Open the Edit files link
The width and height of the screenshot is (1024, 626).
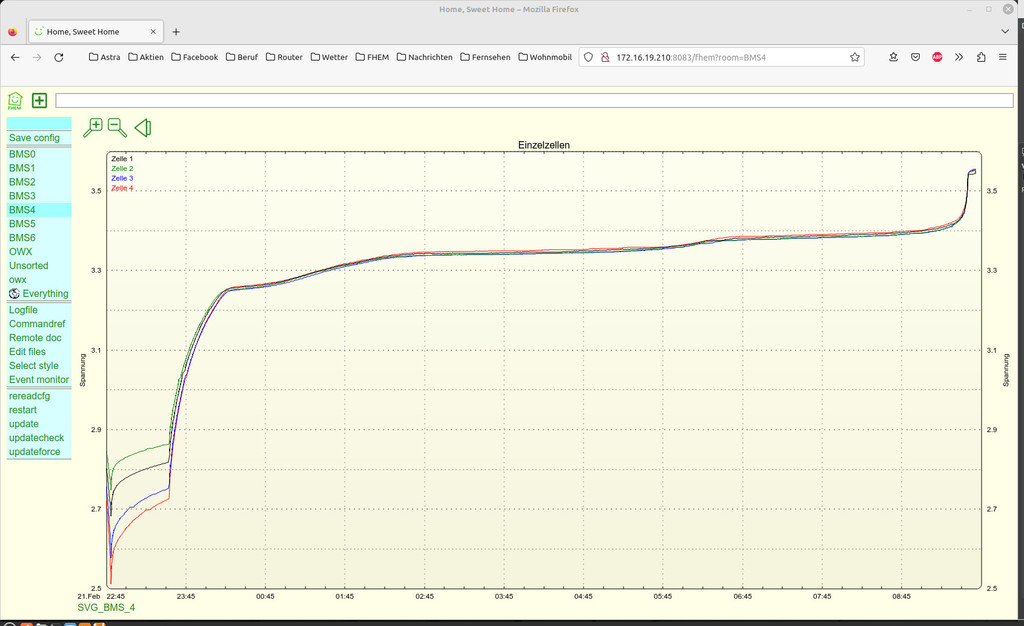pos(27,352)
